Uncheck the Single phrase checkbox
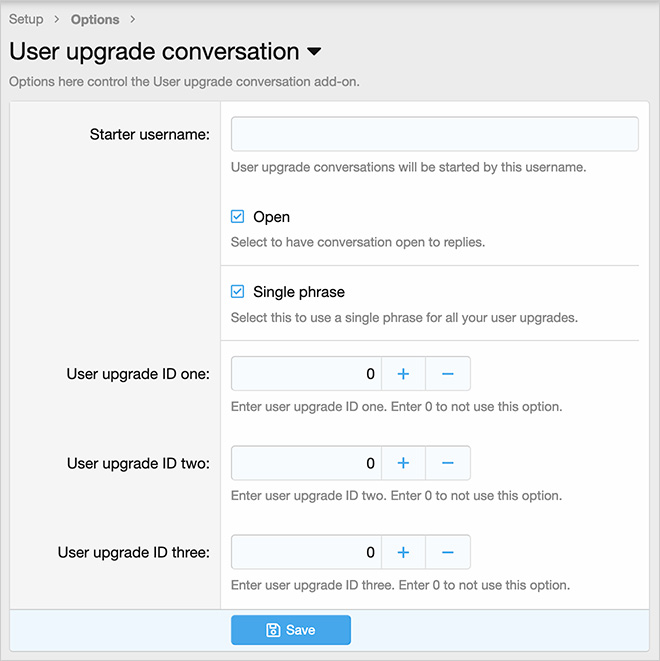 click(238, 292)
